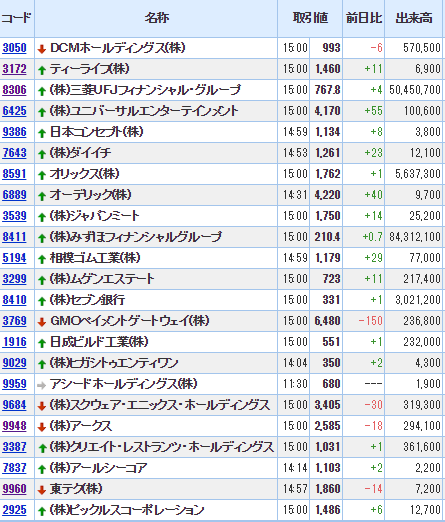The height and width of the screenshot is (522, 445).
Task: Select company name ユニバーサルエンターテインメント
Action: [144, 111]
